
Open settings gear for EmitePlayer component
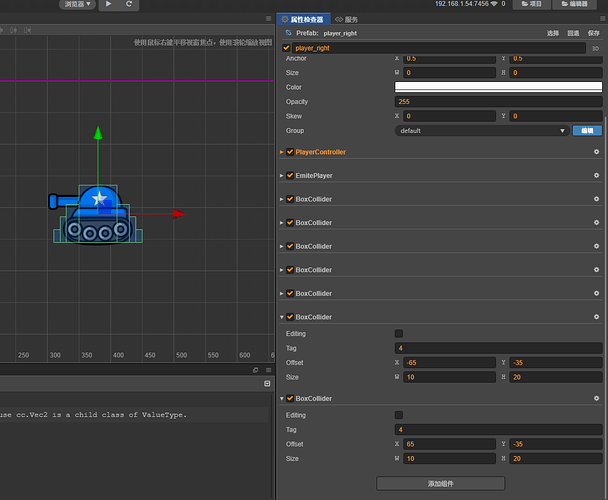point(596,176)
